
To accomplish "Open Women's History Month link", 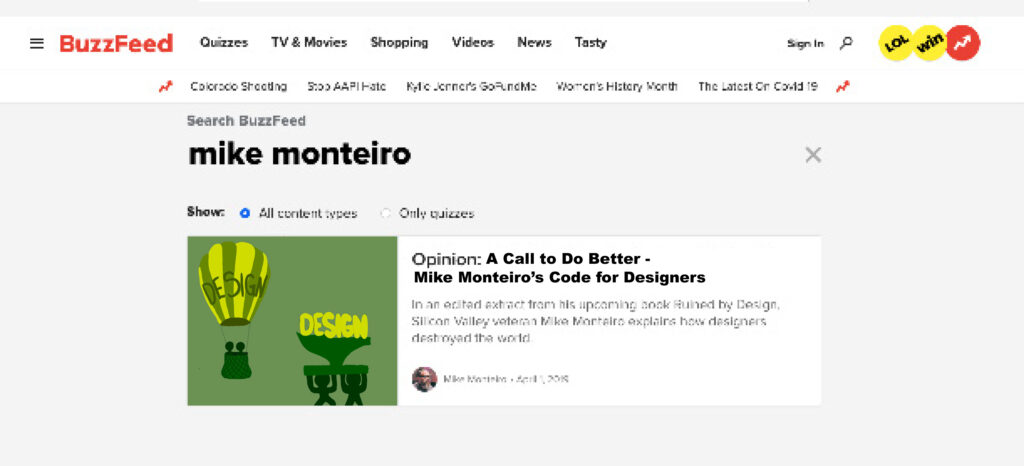I will pos(617,86).
